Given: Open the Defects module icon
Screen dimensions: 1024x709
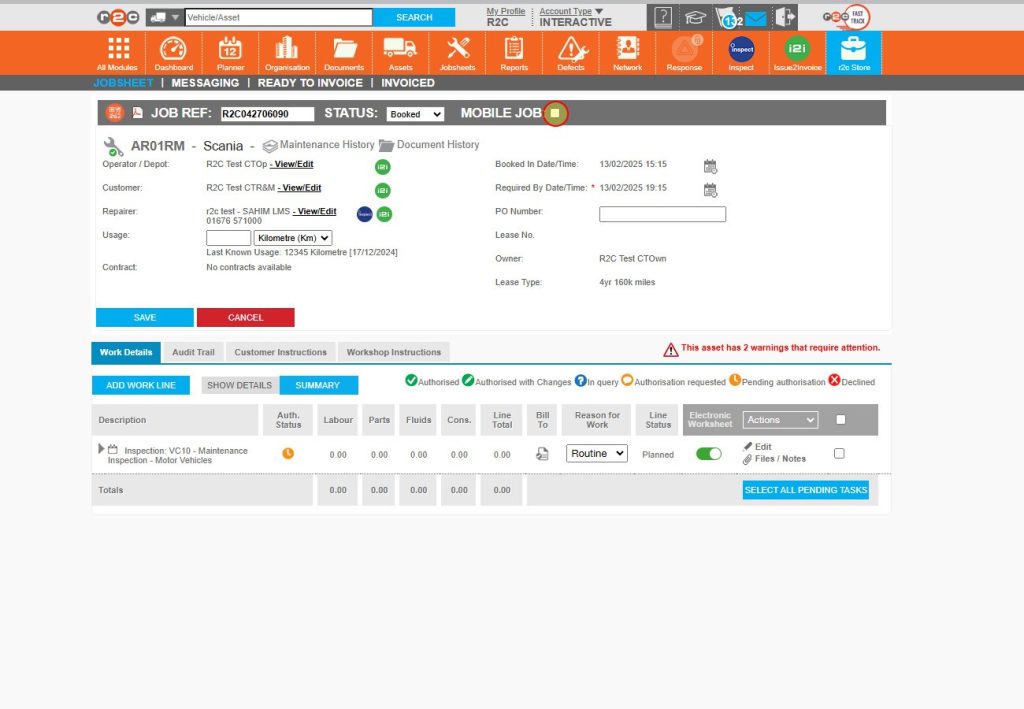Looking at the screenshot, I should (x=570, y=52).
